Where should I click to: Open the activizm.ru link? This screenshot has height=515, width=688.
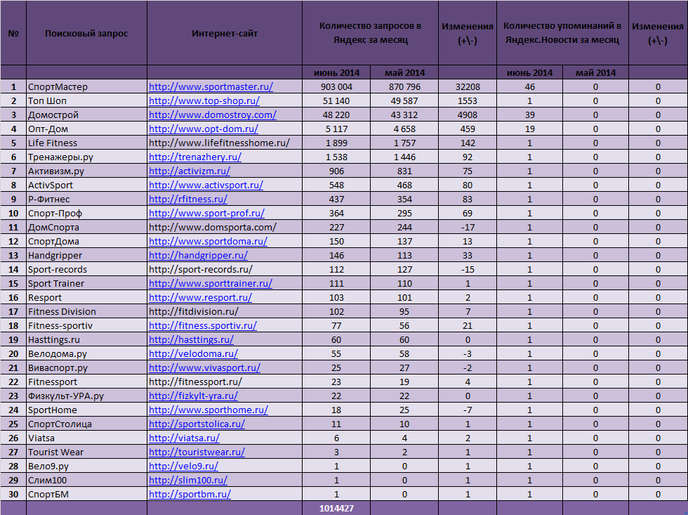click(x=189, y=171)
